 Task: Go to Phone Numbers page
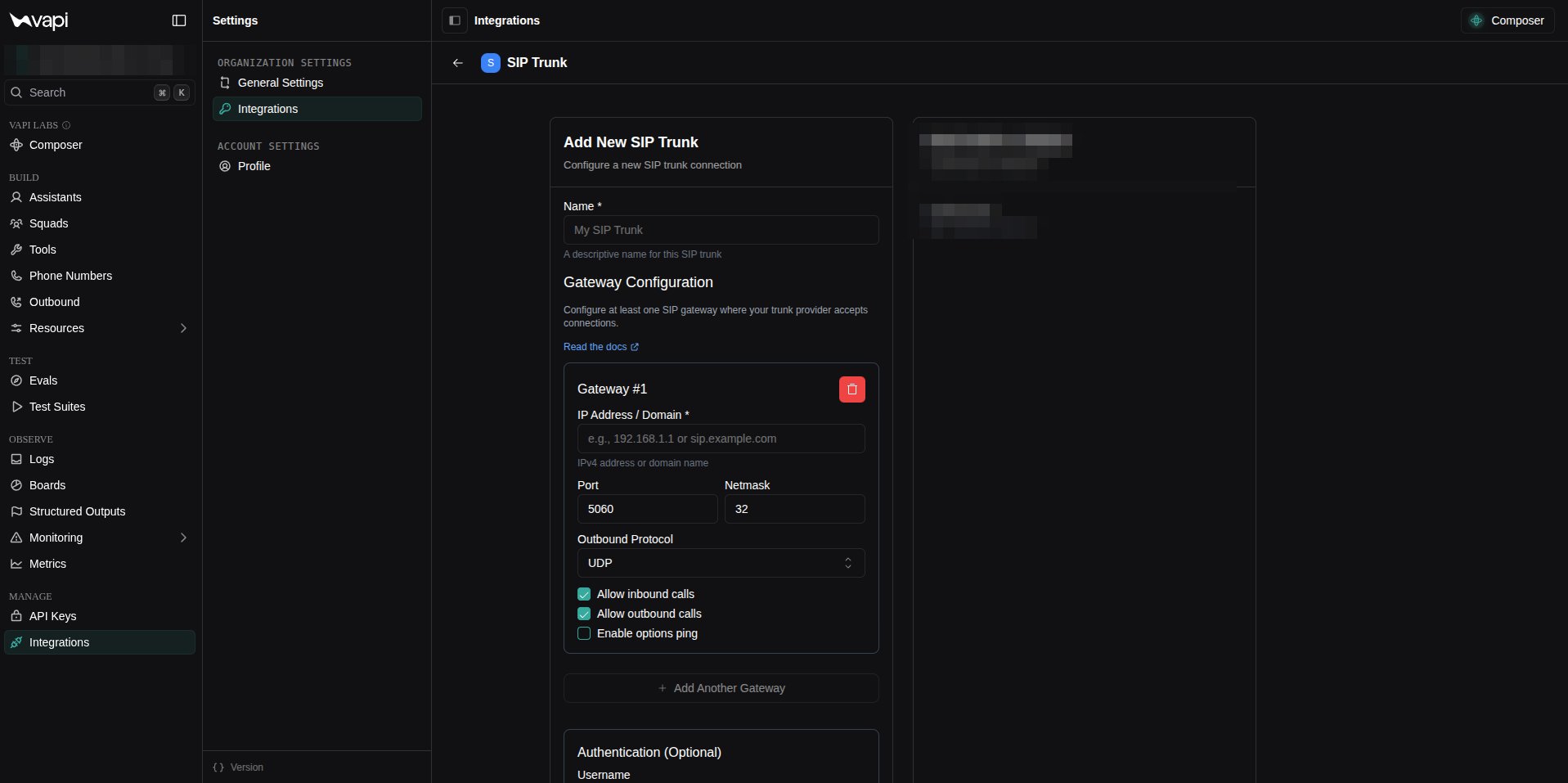pos(100,276)
